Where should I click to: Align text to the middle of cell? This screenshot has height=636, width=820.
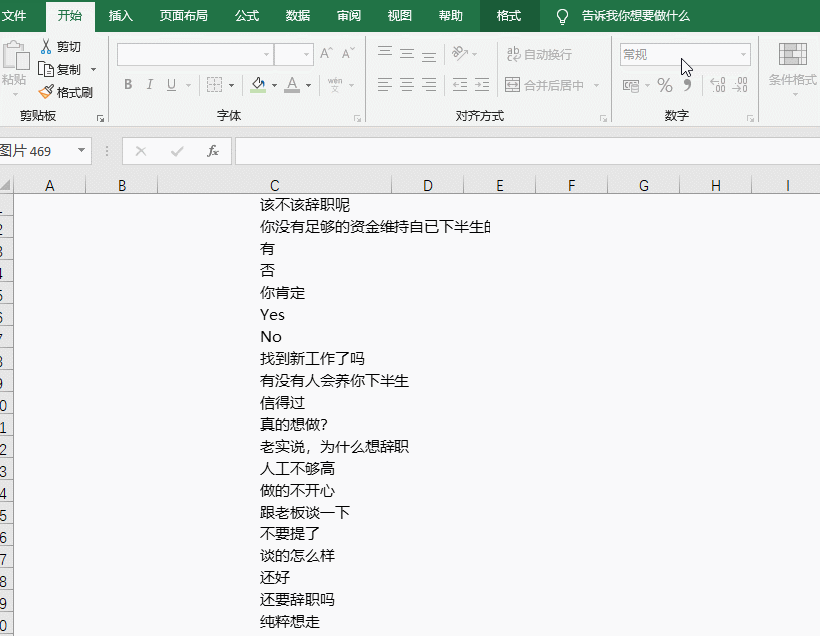(x=407, y=53)
